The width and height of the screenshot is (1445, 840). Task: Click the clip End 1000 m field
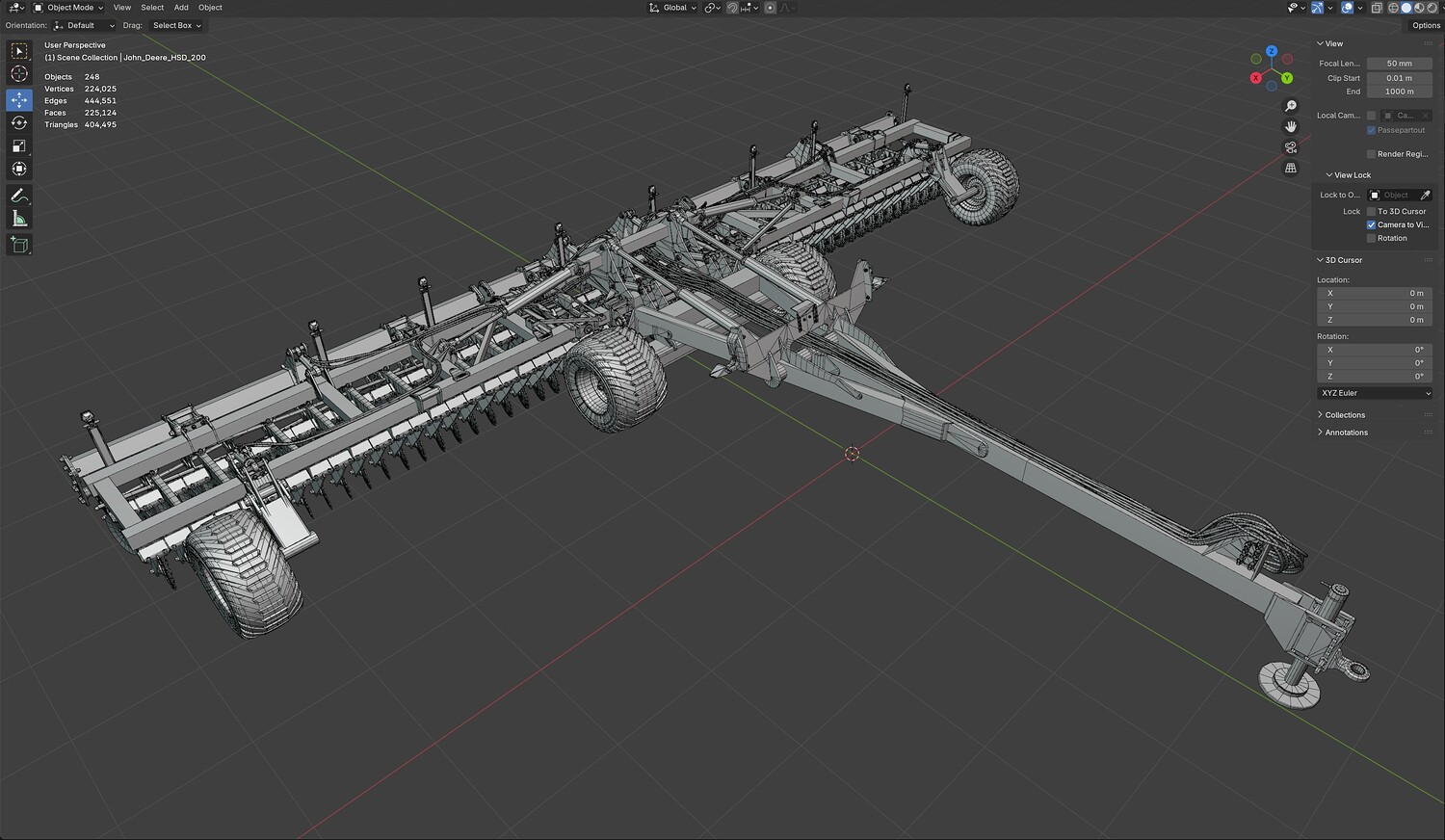click(1400, 92)
